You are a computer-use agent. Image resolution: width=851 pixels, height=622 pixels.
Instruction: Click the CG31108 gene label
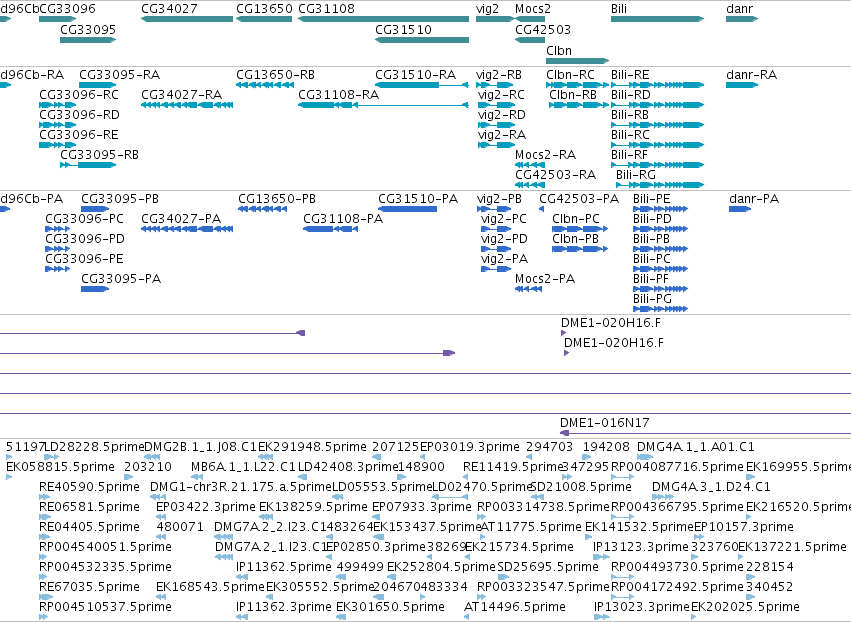tap(326, 9)
